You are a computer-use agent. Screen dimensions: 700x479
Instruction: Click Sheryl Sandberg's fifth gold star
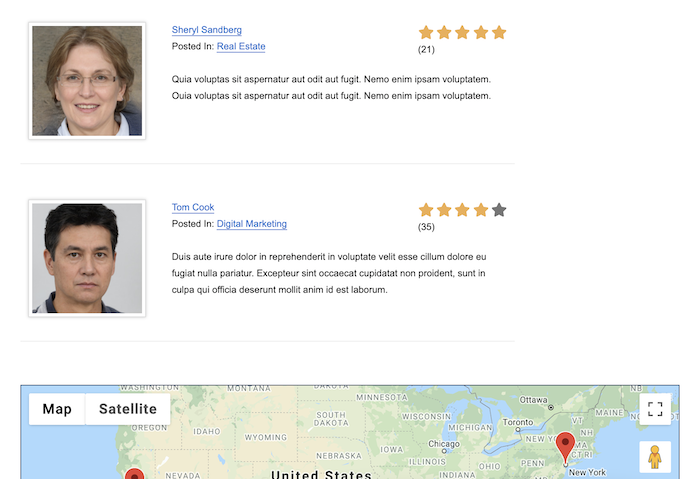click(x=499, y=32)
